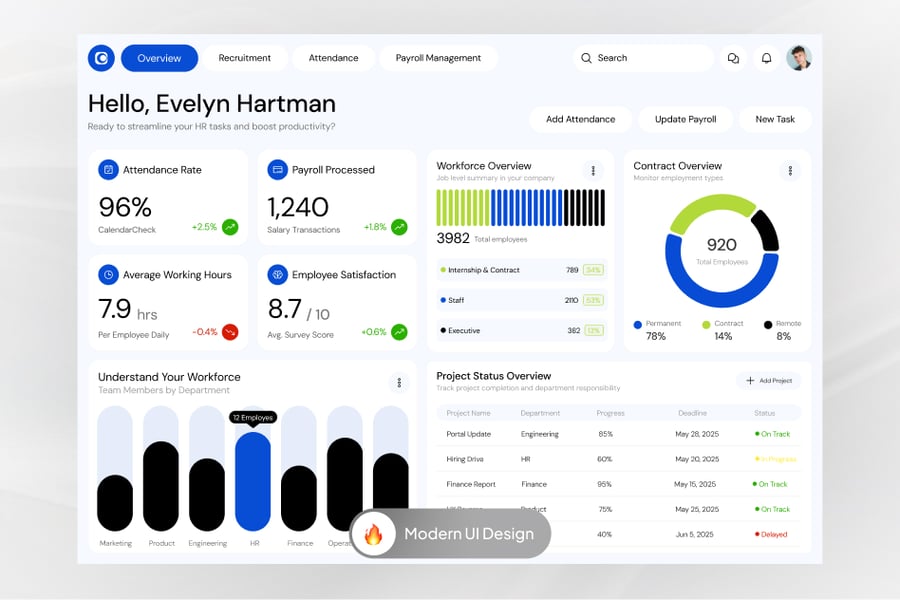Open Understand Your Workforce options menu

[399, 383]
